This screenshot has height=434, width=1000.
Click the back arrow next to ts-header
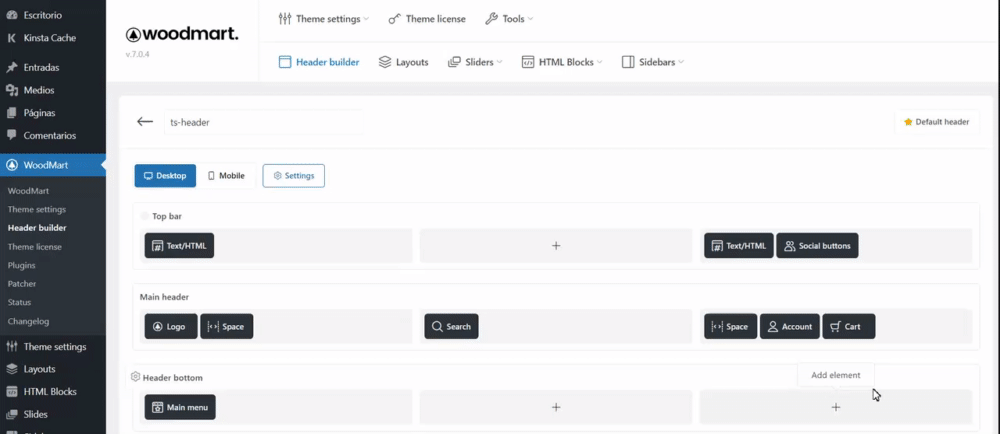click(145, 122)
